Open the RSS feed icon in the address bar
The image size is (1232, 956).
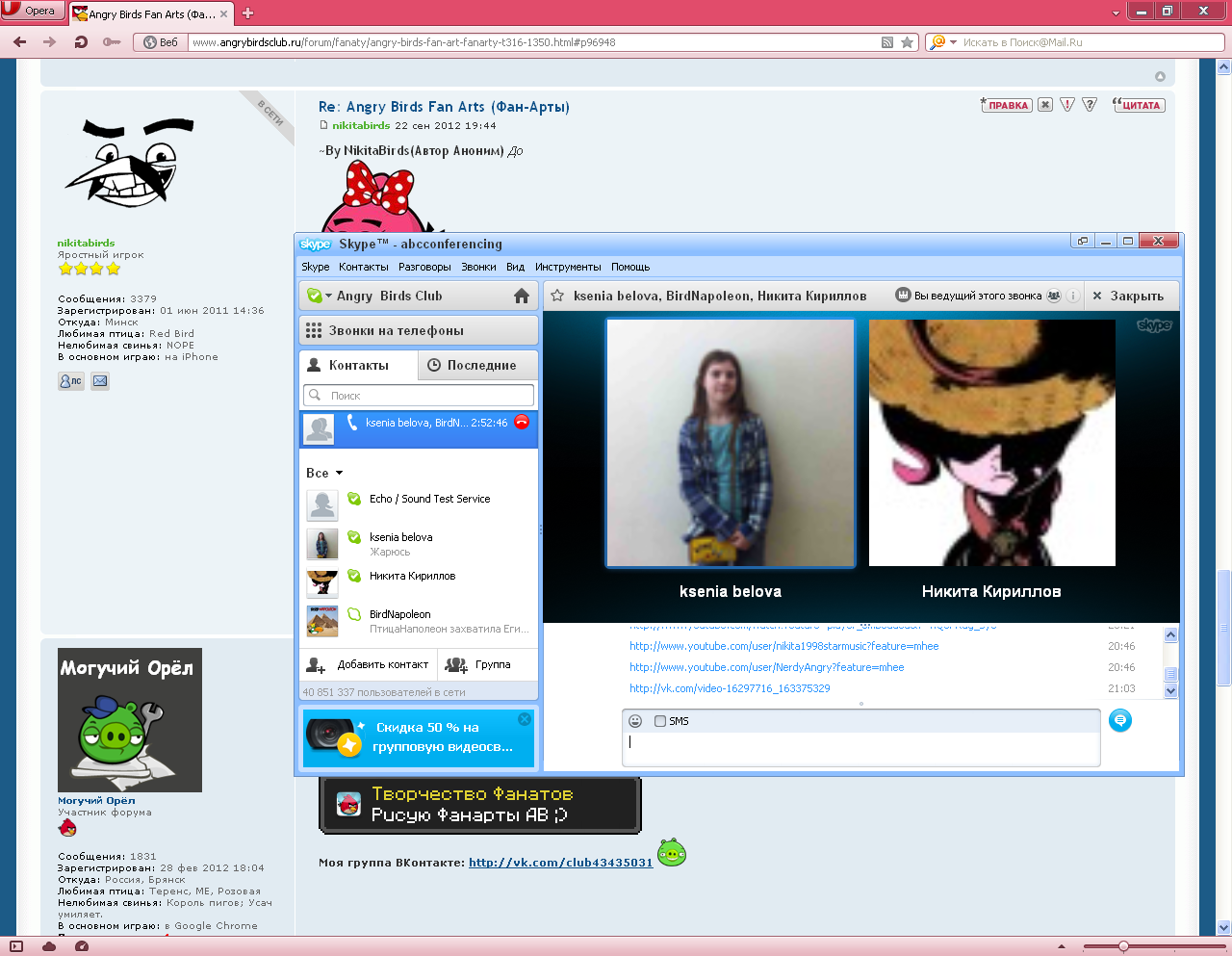pos(887,42)
